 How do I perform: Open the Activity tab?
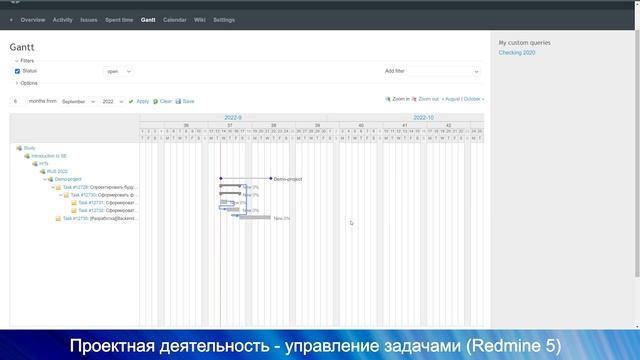point(62,20)
